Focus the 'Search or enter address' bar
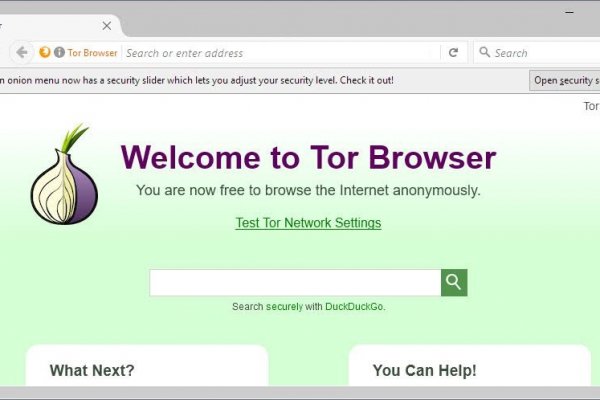 coord(282,53)
